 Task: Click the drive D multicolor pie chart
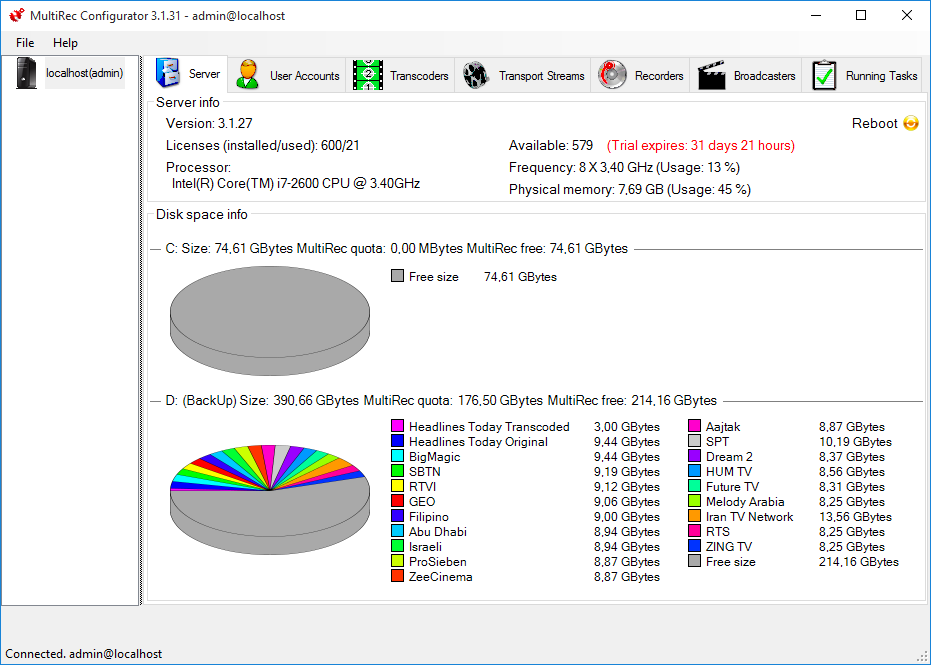coord(270,499)
